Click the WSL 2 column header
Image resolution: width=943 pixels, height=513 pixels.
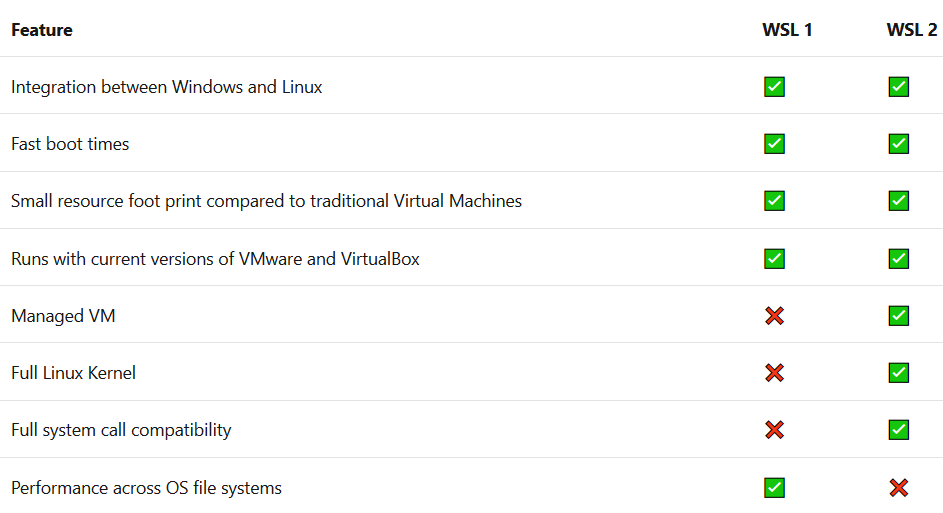(911, 30)
